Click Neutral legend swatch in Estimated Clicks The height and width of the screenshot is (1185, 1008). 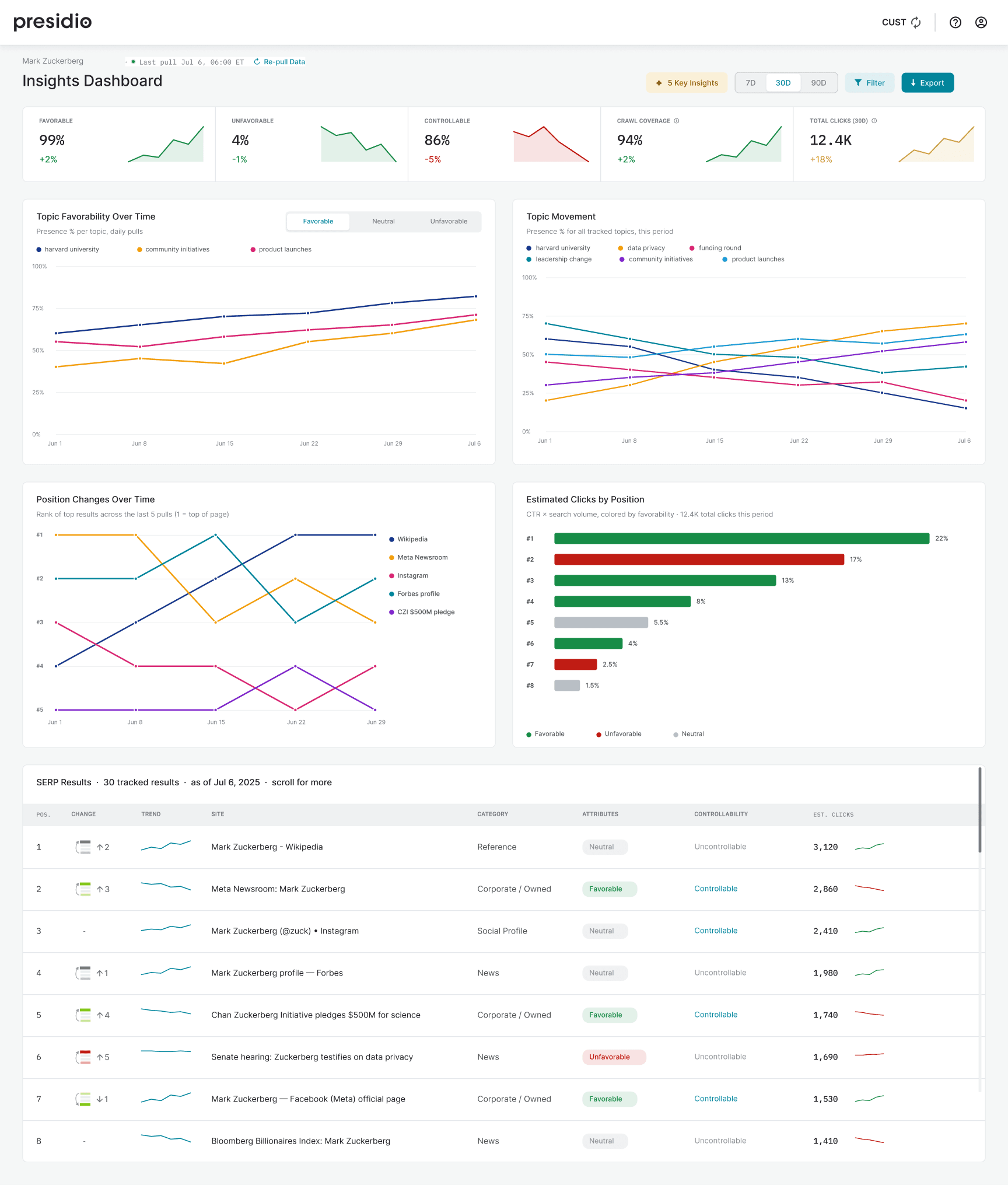tap(675, 735)
